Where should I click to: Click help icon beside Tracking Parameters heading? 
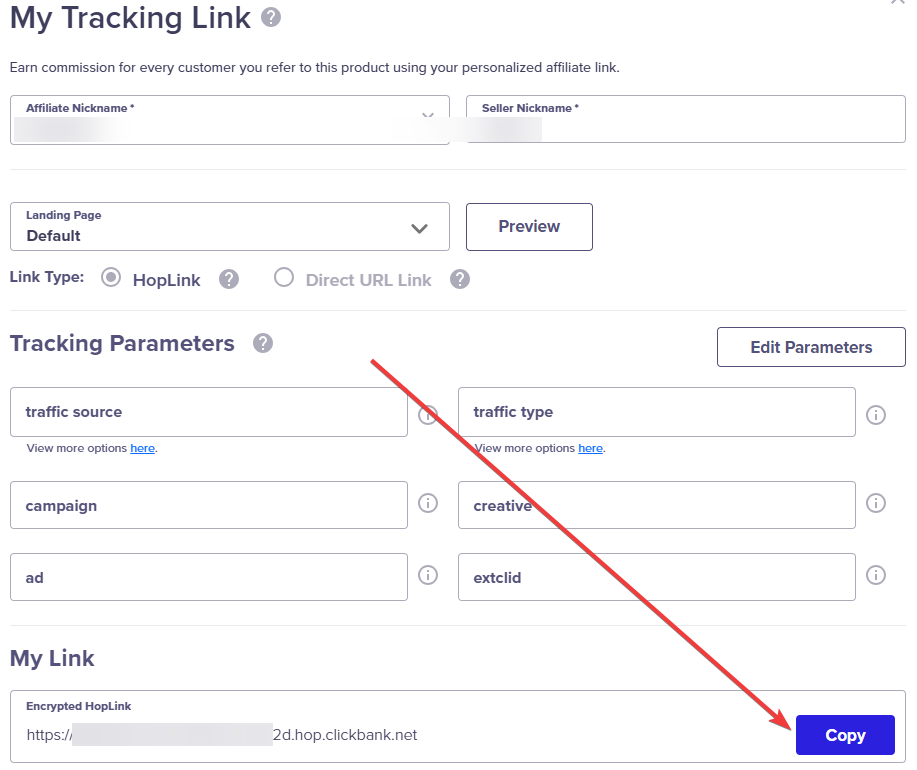pos(263,343)
